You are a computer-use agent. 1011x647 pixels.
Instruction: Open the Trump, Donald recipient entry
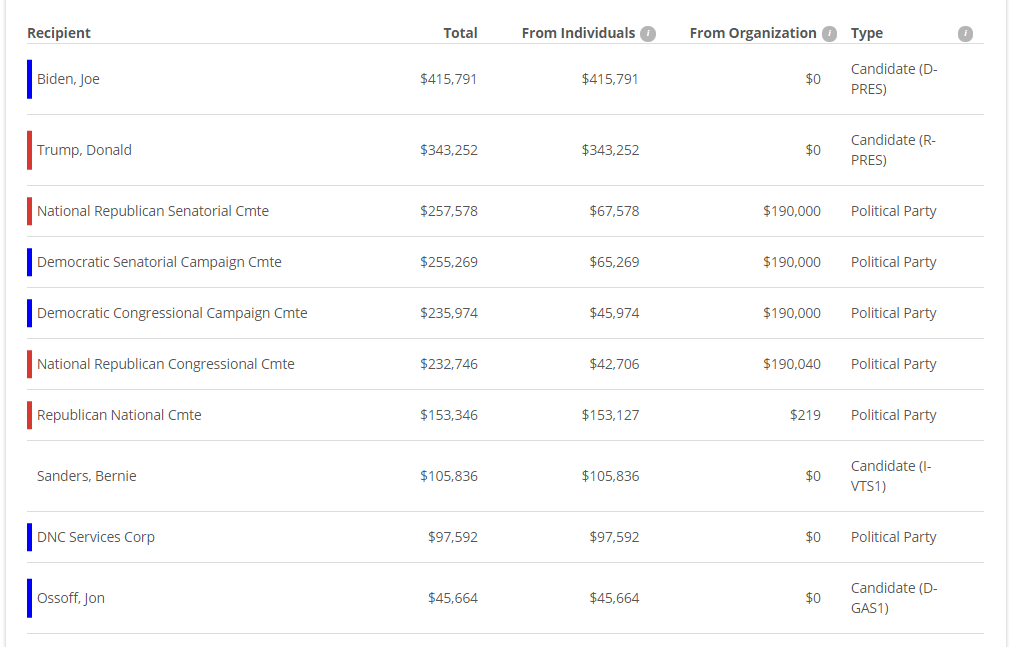(84, 150)
